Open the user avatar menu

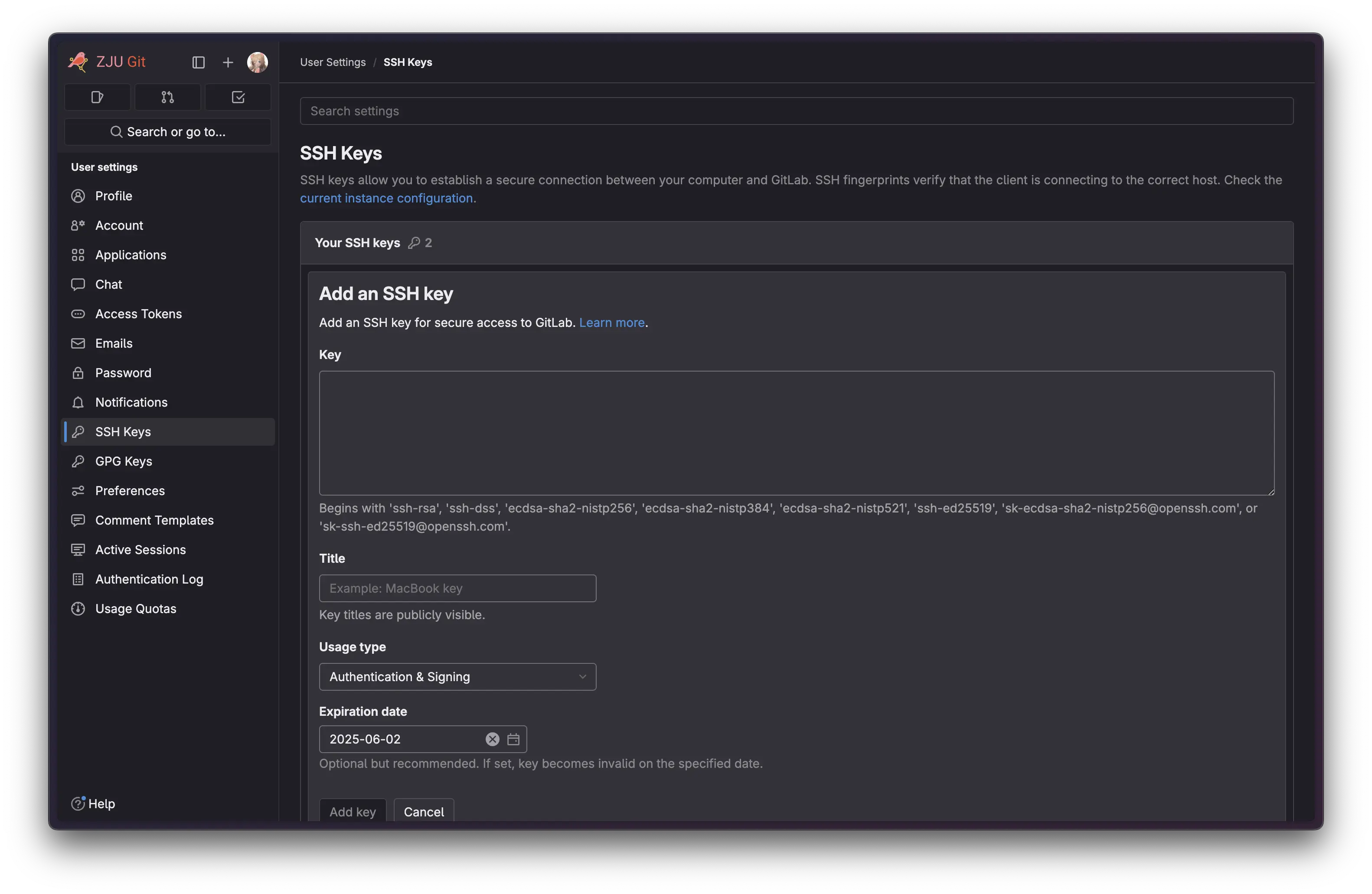257,62
